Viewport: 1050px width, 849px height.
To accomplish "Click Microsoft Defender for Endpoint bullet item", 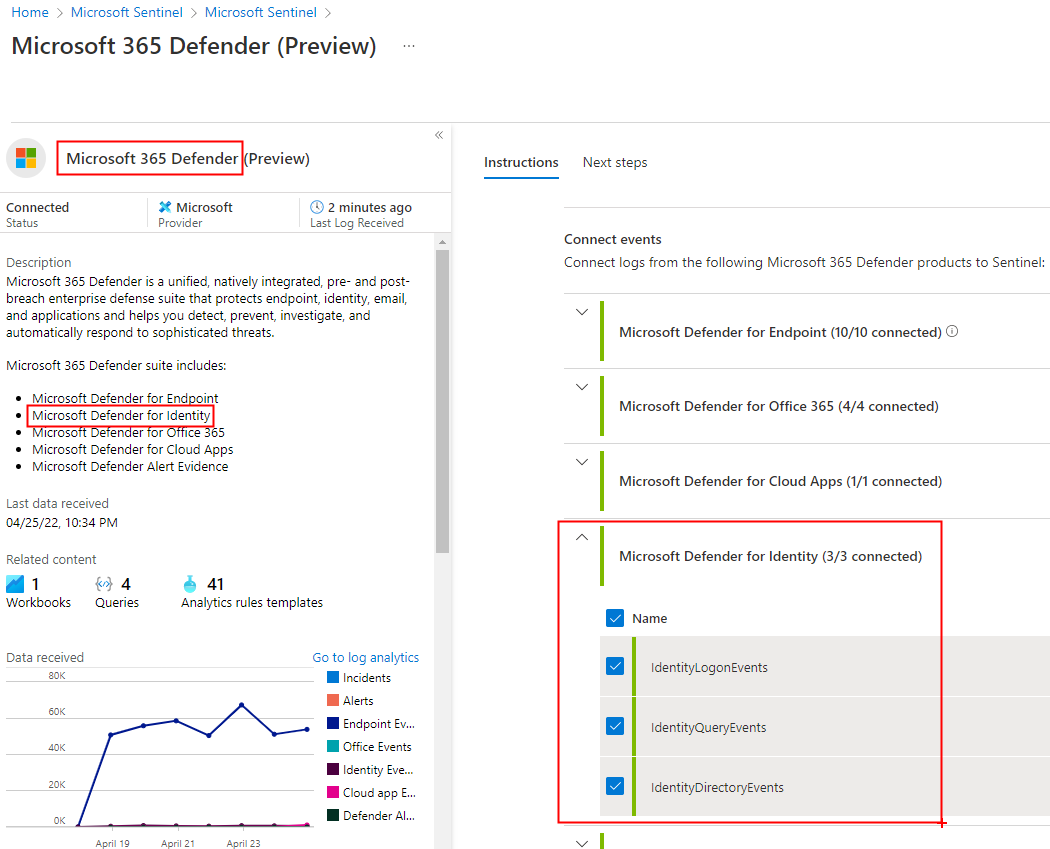I will point(125,398).
